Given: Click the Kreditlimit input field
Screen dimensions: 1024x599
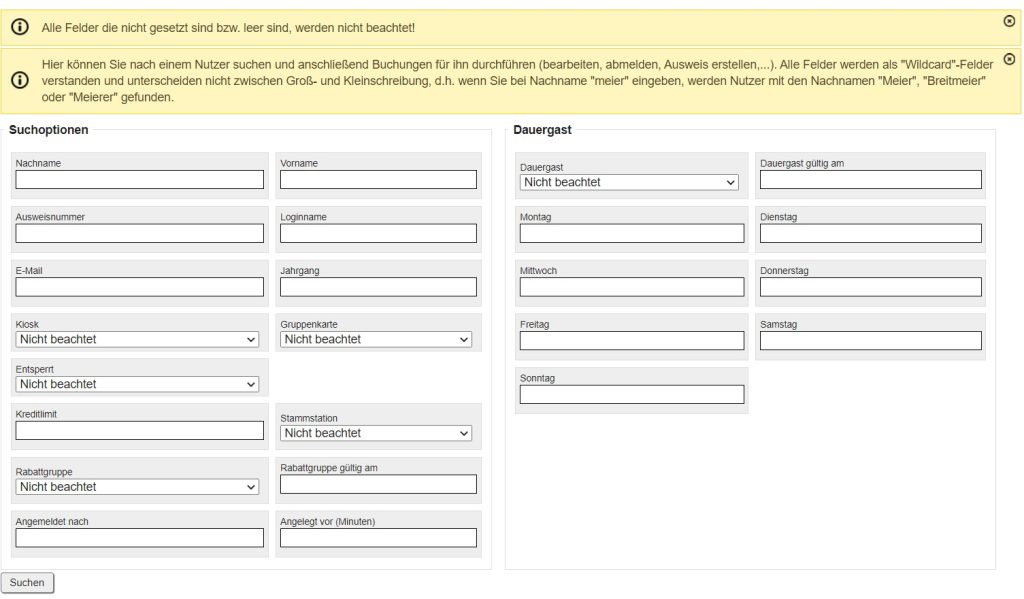Looking at the screenshot, I should 140,430.
